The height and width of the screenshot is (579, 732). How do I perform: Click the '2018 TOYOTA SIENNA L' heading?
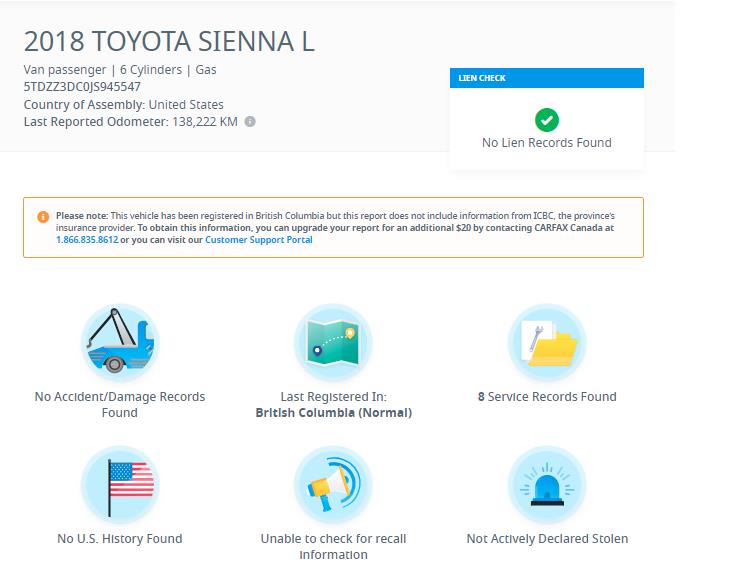tap(169, 41)
